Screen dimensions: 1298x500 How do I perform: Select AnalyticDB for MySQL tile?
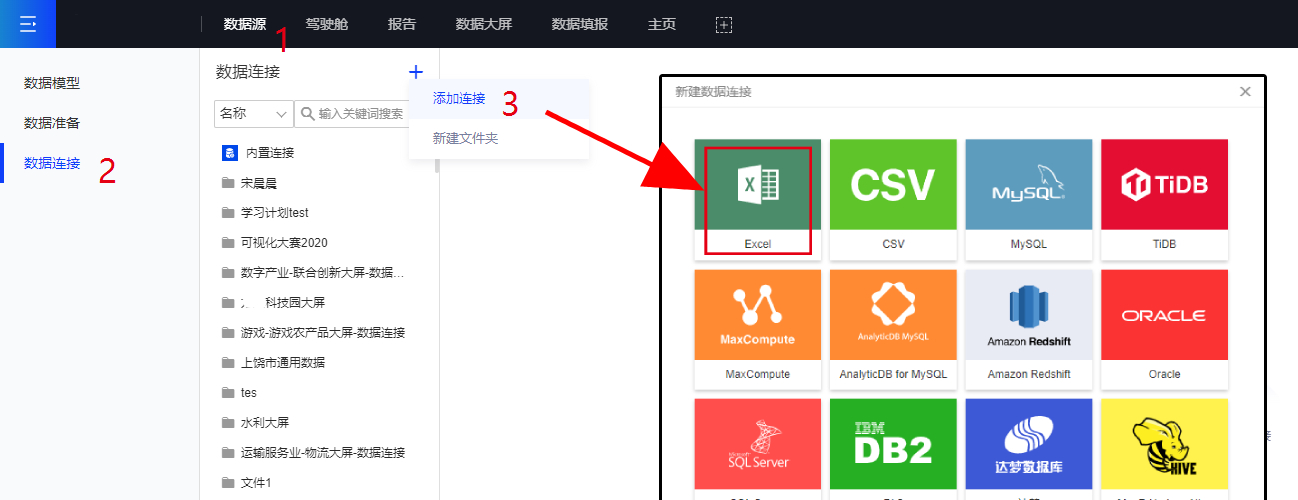pyautogui.click(x=893, y=316)
